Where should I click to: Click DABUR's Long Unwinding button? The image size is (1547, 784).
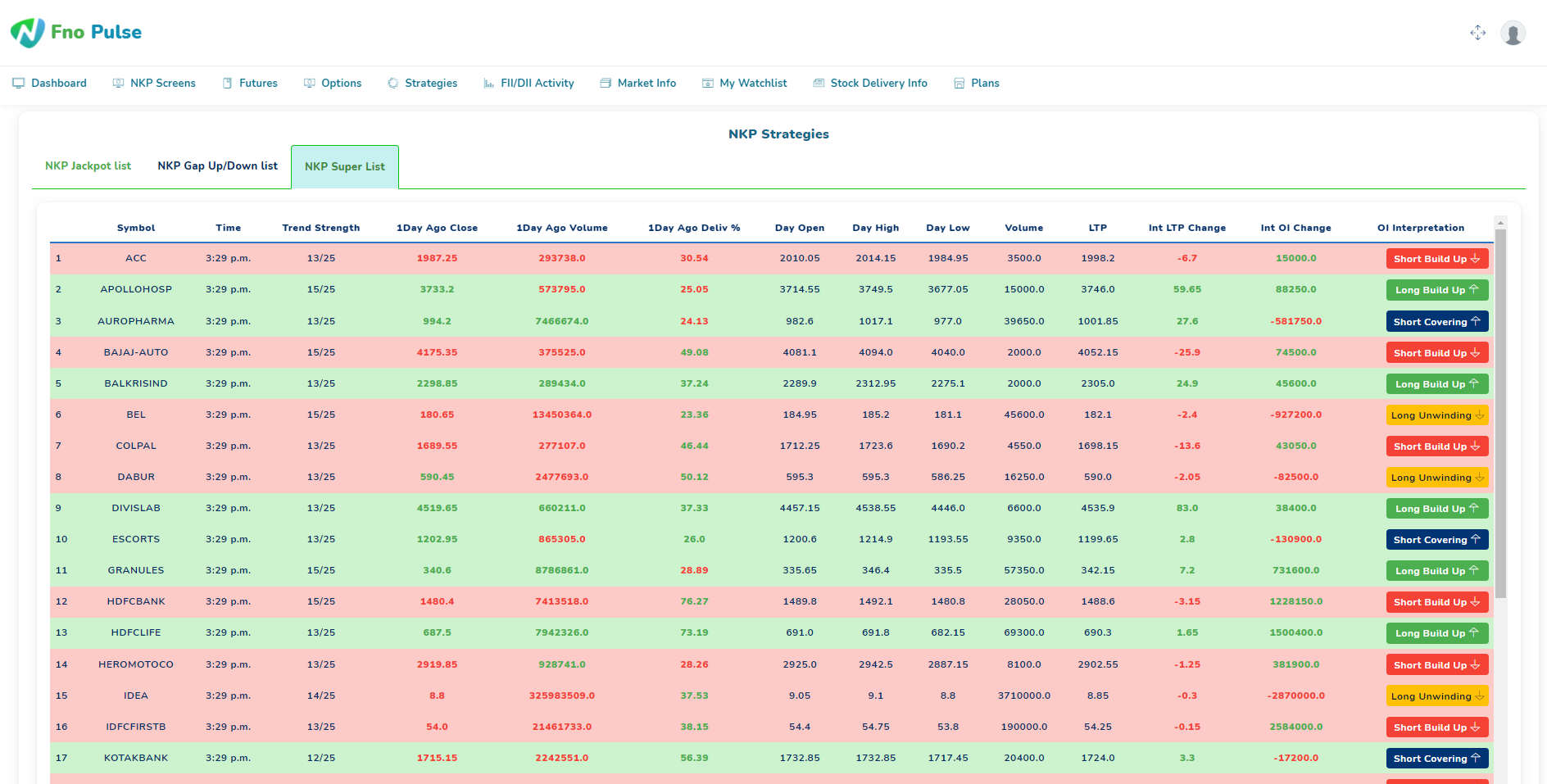click(x=1436, y=478)
